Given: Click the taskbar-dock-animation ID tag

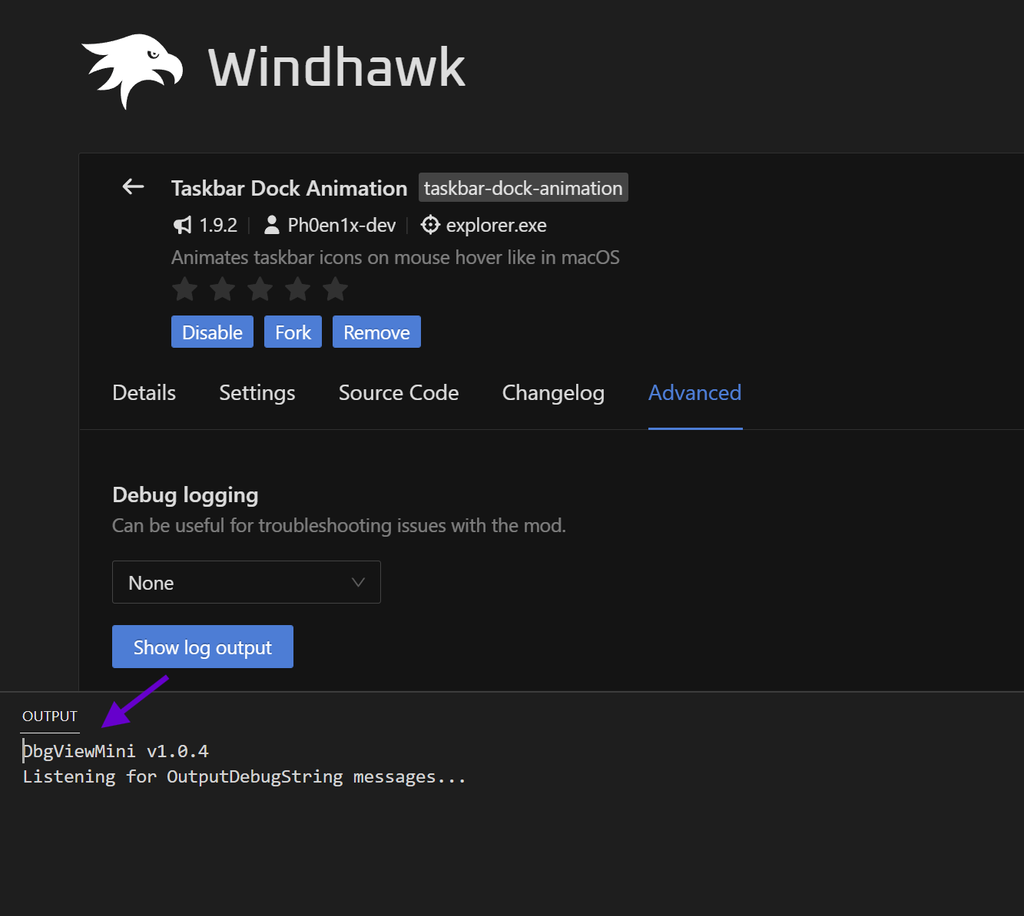Looking at the screenshot, I should tap(523, 188).
